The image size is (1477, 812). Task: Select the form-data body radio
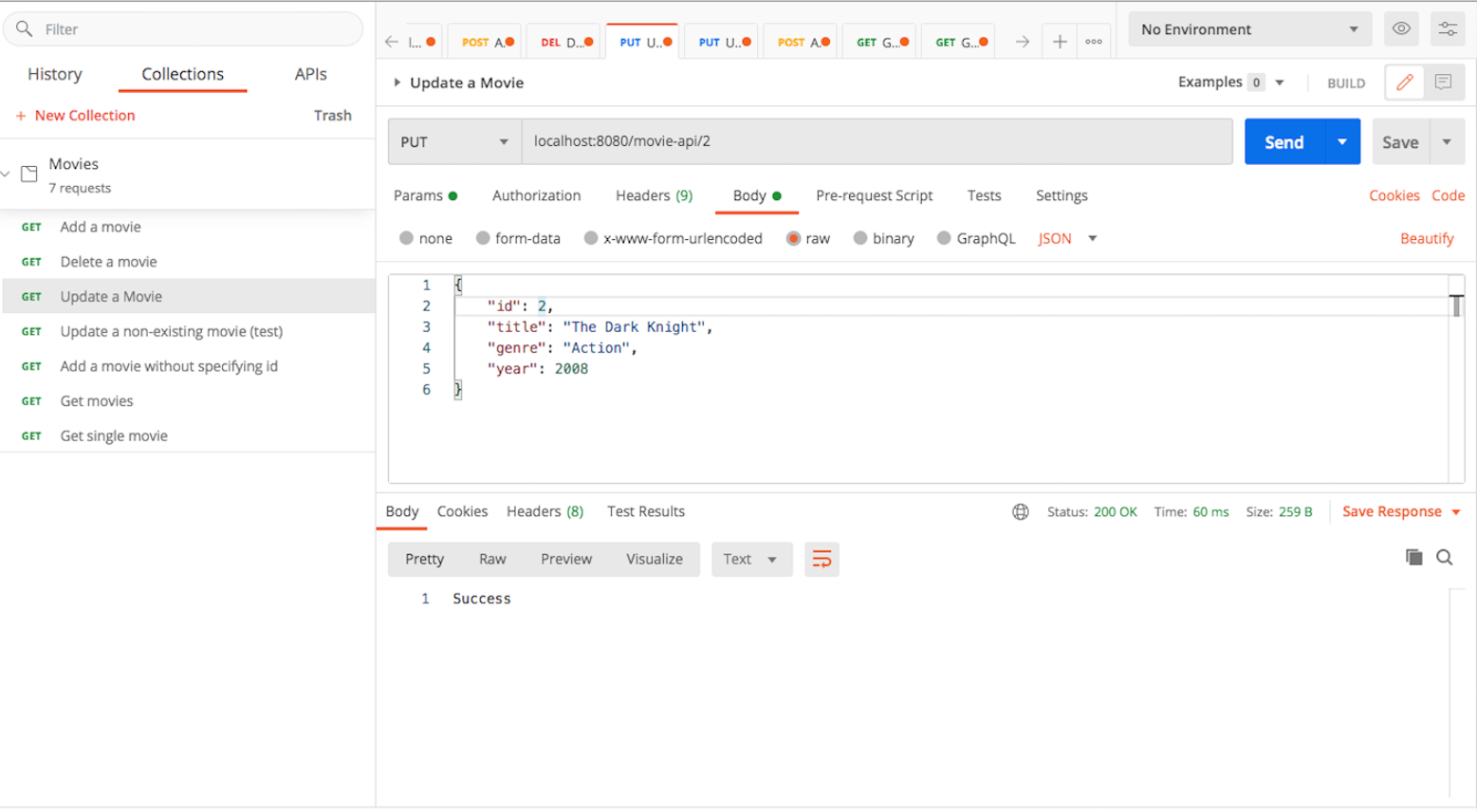[x=483, y=238]
